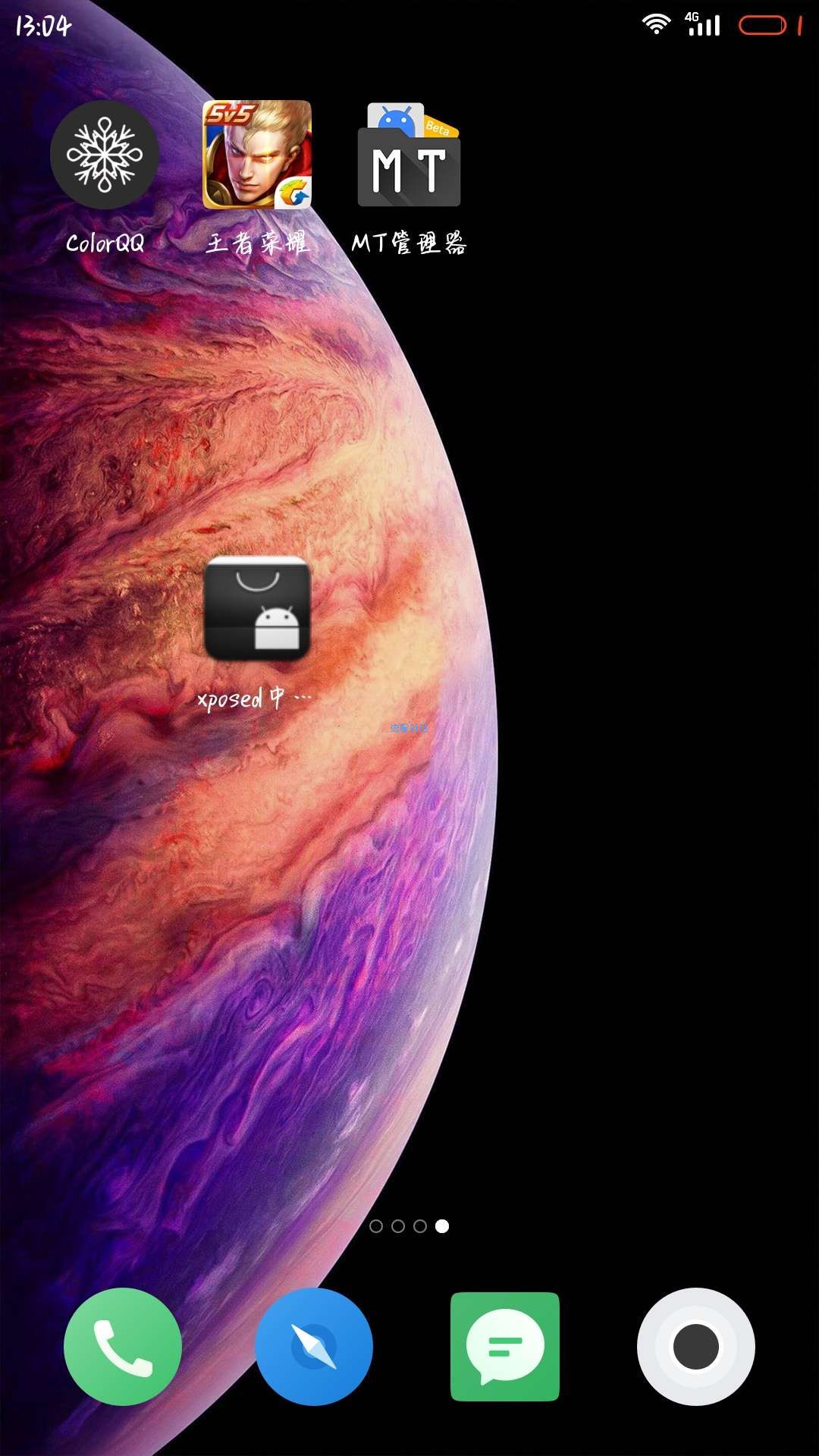Tap the MT管理器 text label
The image size is (819, 1456).
[409, 243]
